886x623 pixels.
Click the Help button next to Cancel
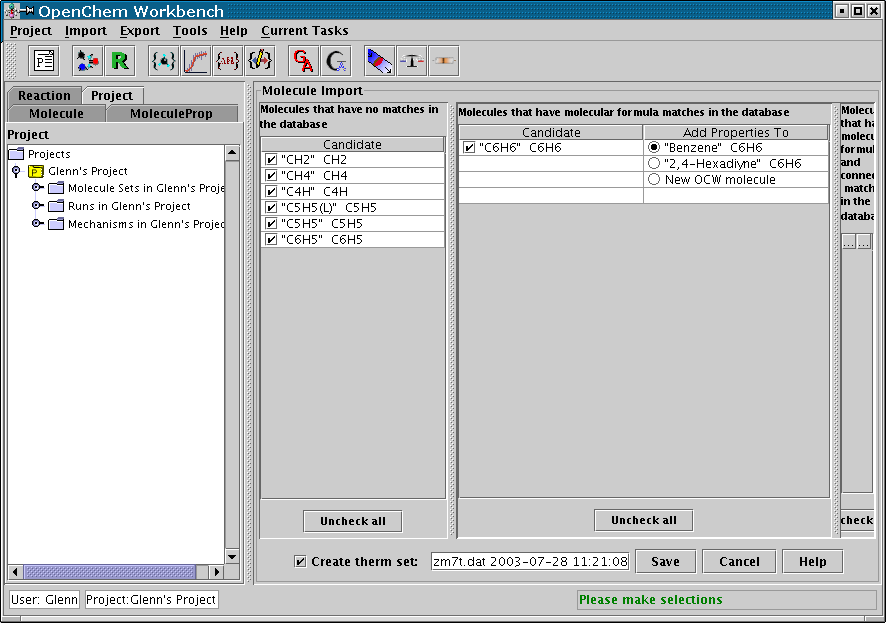(813, 561)
